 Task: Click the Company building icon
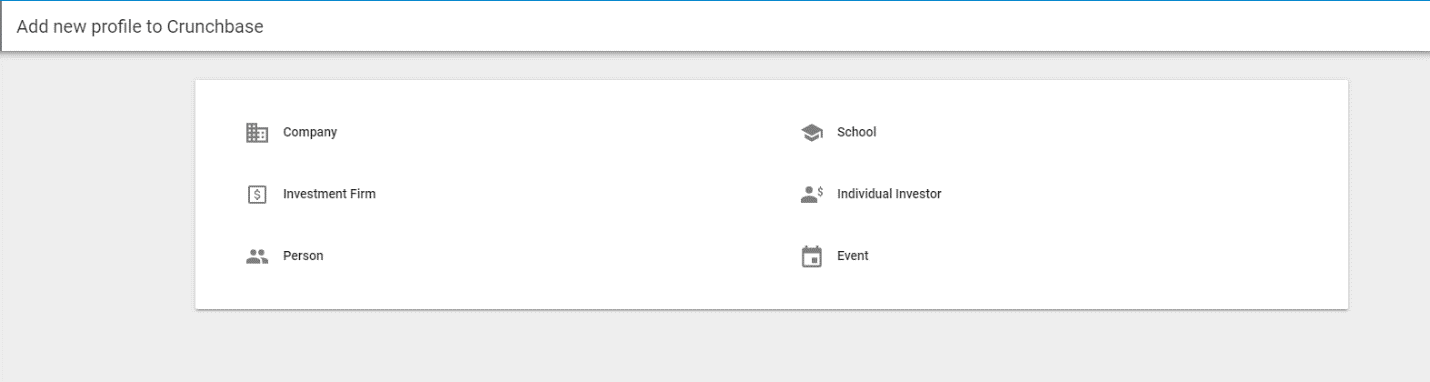257,132
